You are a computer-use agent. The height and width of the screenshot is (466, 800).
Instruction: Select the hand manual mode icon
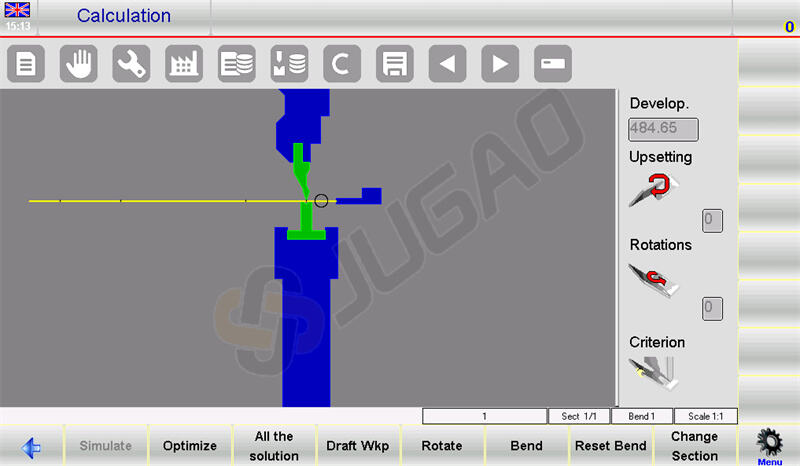click(x=79, y=65)
